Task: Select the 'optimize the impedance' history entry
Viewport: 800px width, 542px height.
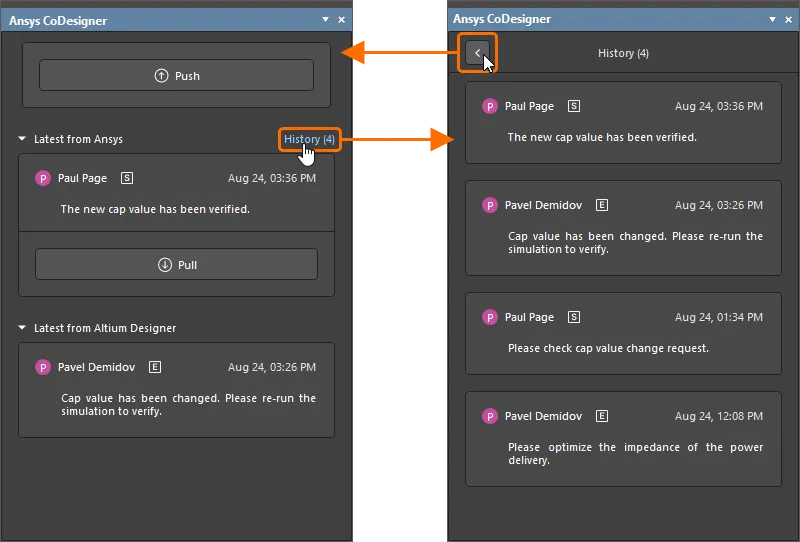Action: pyautogui.click(x=623, y=439)
